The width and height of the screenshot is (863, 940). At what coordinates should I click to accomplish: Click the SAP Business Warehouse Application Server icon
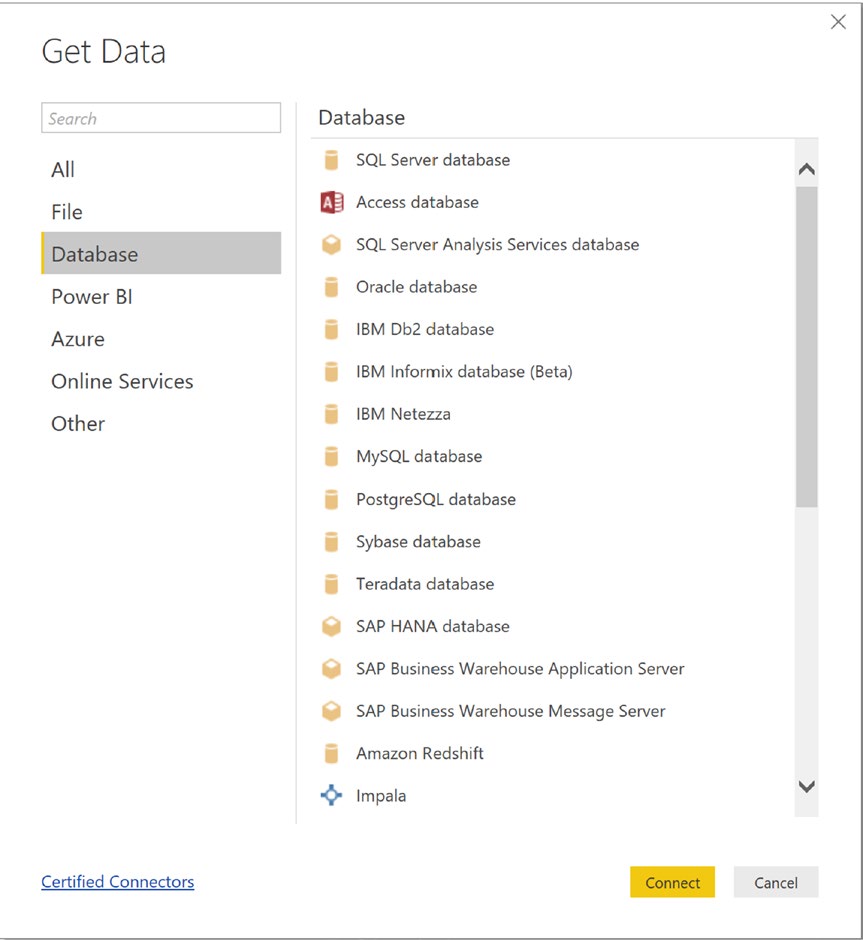(331, 669)
